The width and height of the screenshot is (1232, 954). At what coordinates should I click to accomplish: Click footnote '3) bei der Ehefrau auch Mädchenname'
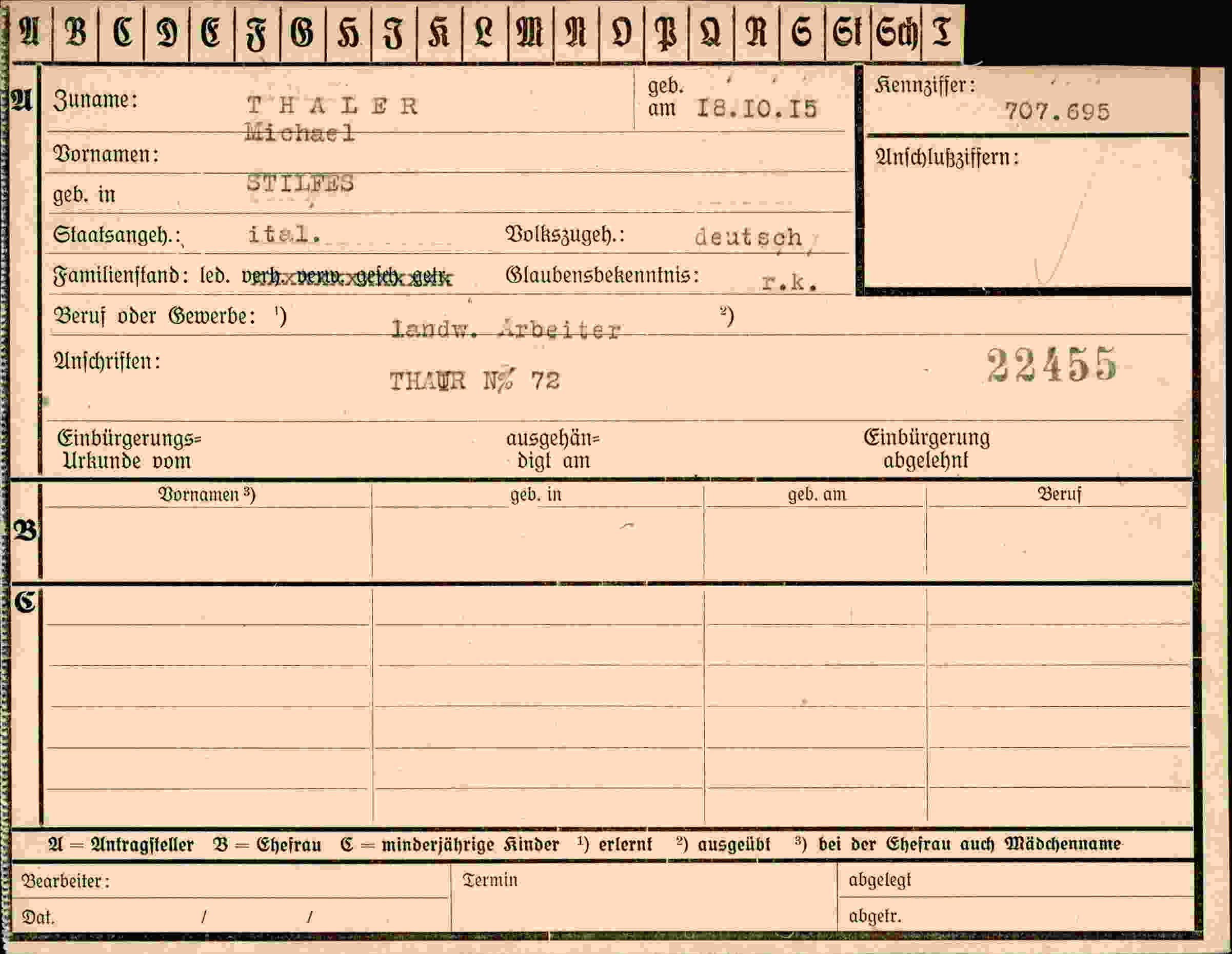click(958, 844)
